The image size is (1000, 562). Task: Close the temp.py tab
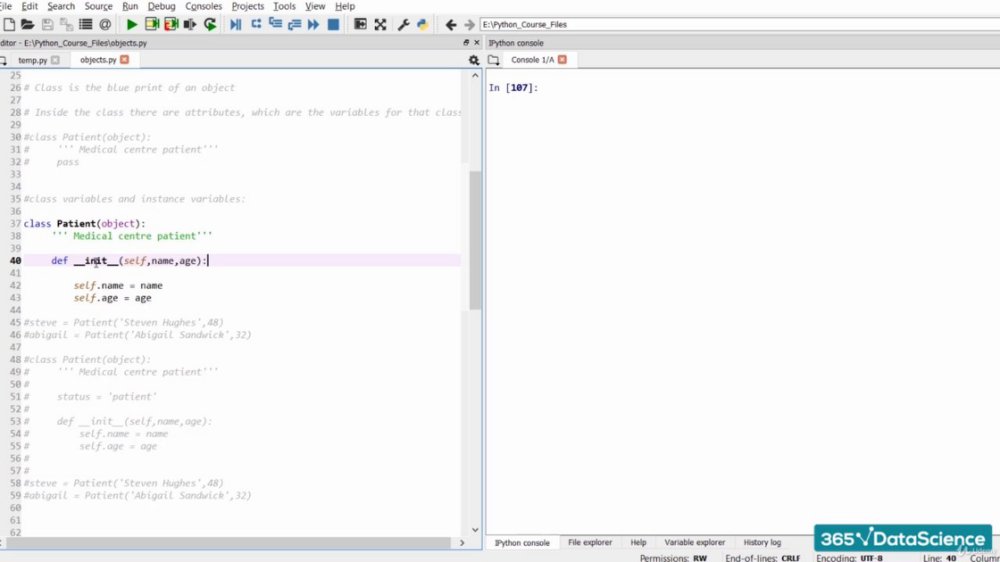(55, 60)
